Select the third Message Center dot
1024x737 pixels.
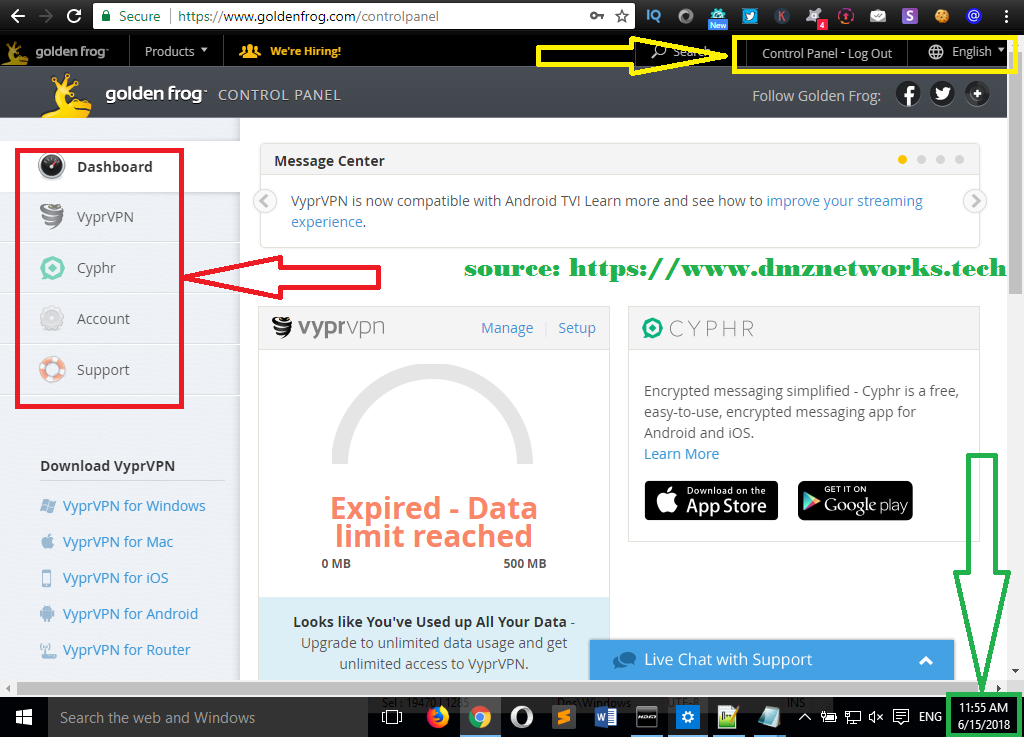pyautogui.click(x=940, y=159)
